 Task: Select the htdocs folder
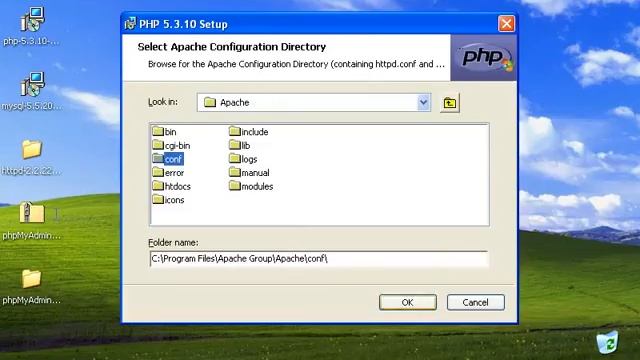coord(171,186)
